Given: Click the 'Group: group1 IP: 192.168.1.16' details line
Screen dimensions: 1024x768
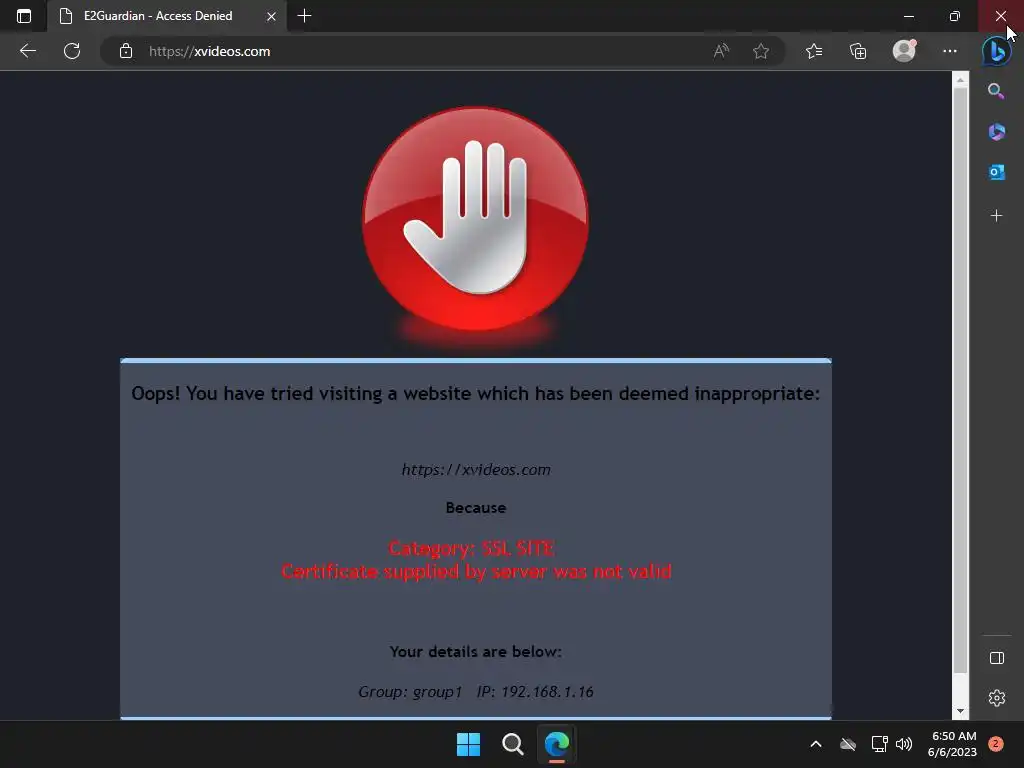Looking at the screenshot, I should (475, 692).
